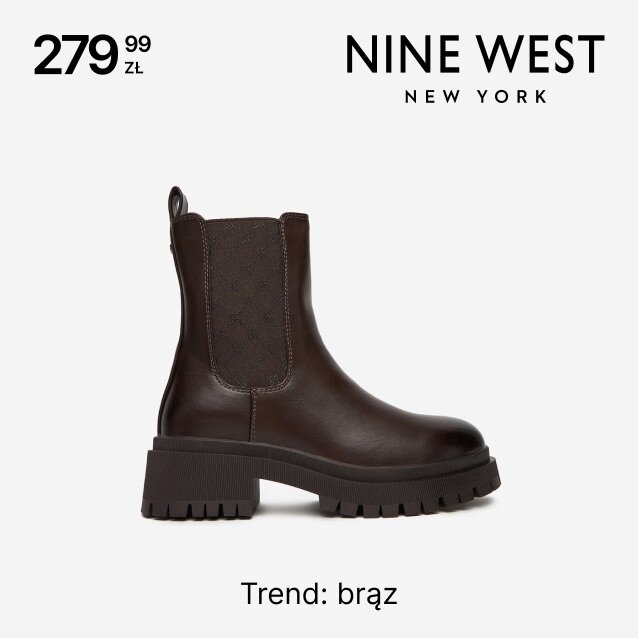
Task: Click the word NEW under the logo
Action: [433, 96]
